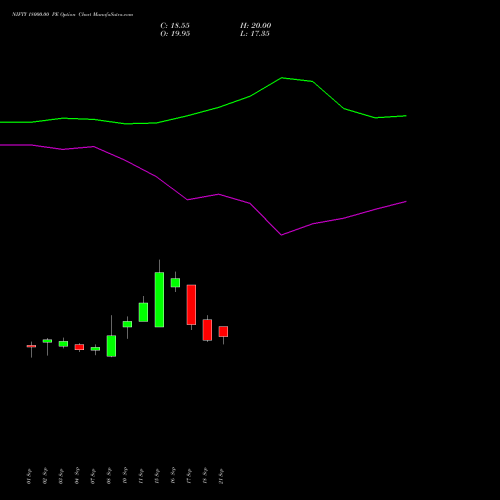500x500 pixels.
Task: Click the high value 'H: 20.00'
Action: (x=256, y=26)
